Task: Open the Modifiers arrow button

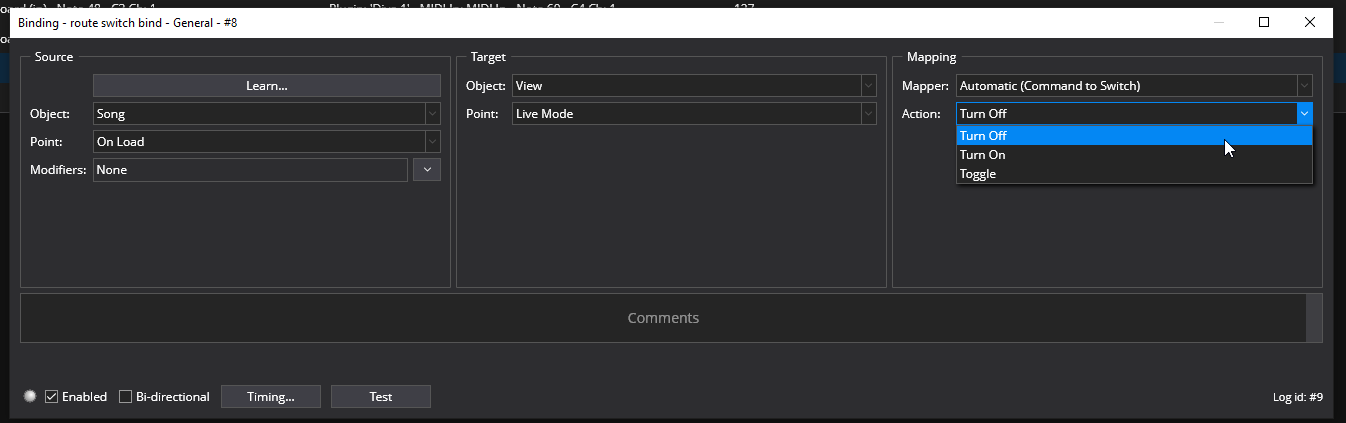Action: click(427, 170)
